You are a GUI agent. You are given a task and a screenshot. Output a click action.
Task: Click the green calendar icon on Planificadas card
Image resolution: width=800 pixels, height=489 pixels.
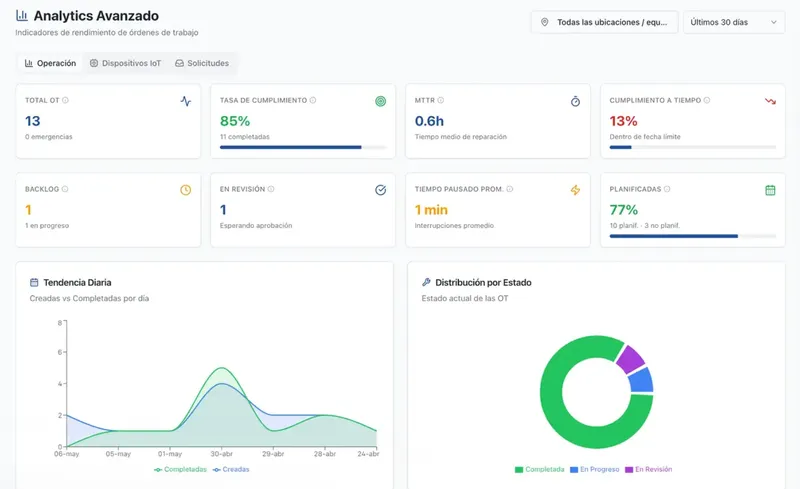pos(770,190)
